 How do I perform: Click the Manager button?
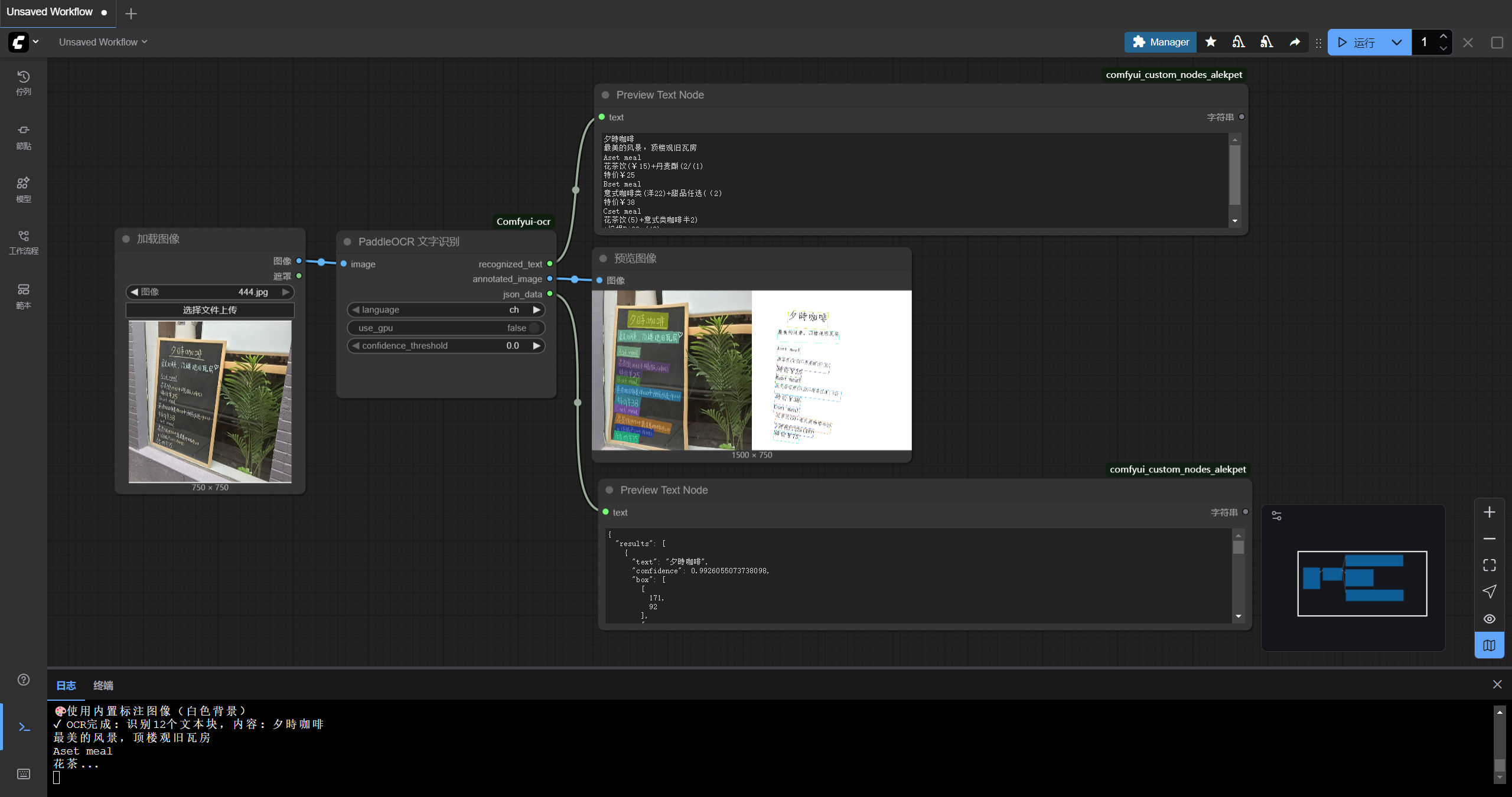pyautogui.click(x=1160, y=42)
